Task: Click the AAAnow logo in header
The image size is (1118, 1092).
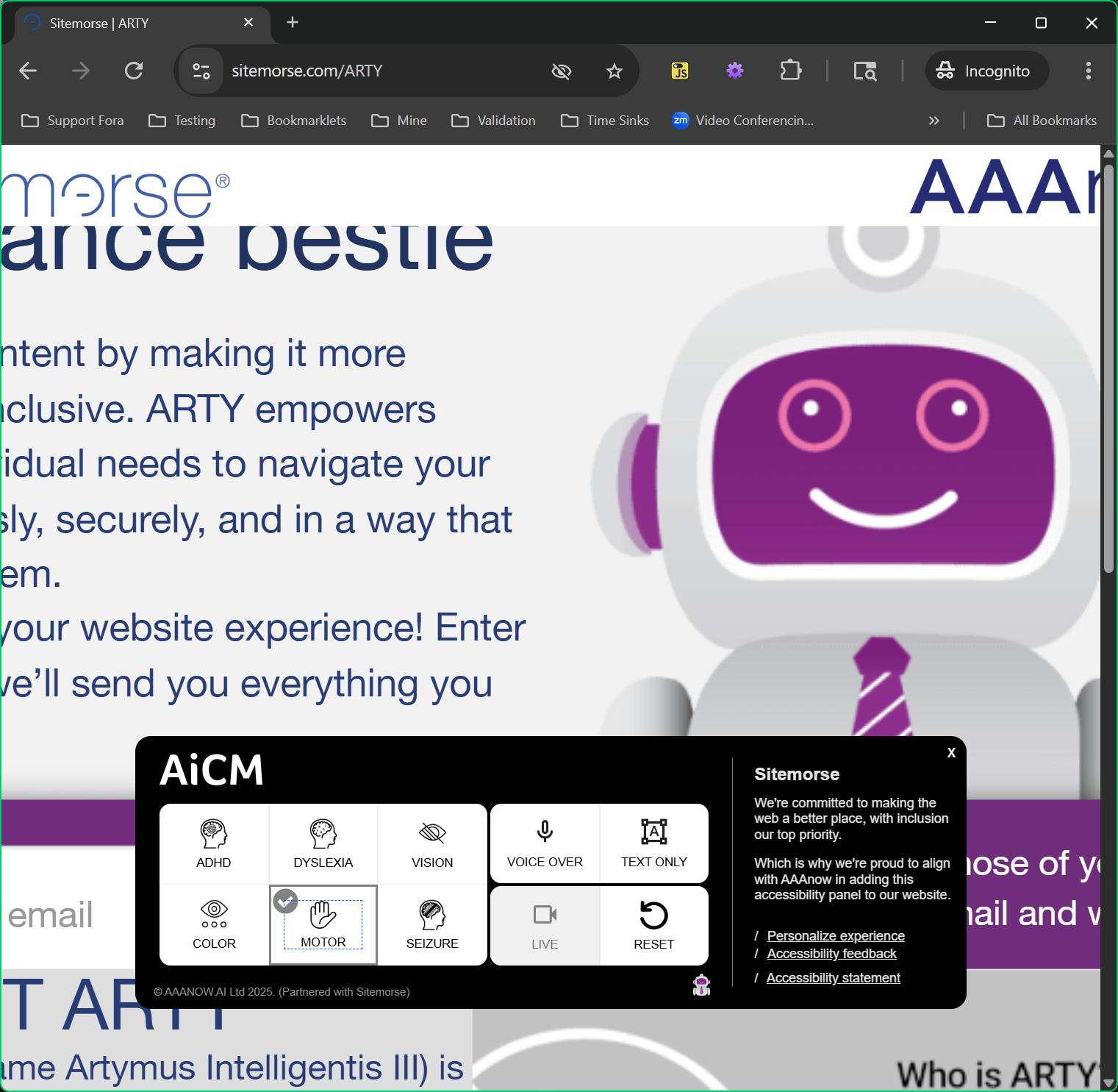Action: coord(1006,187)
